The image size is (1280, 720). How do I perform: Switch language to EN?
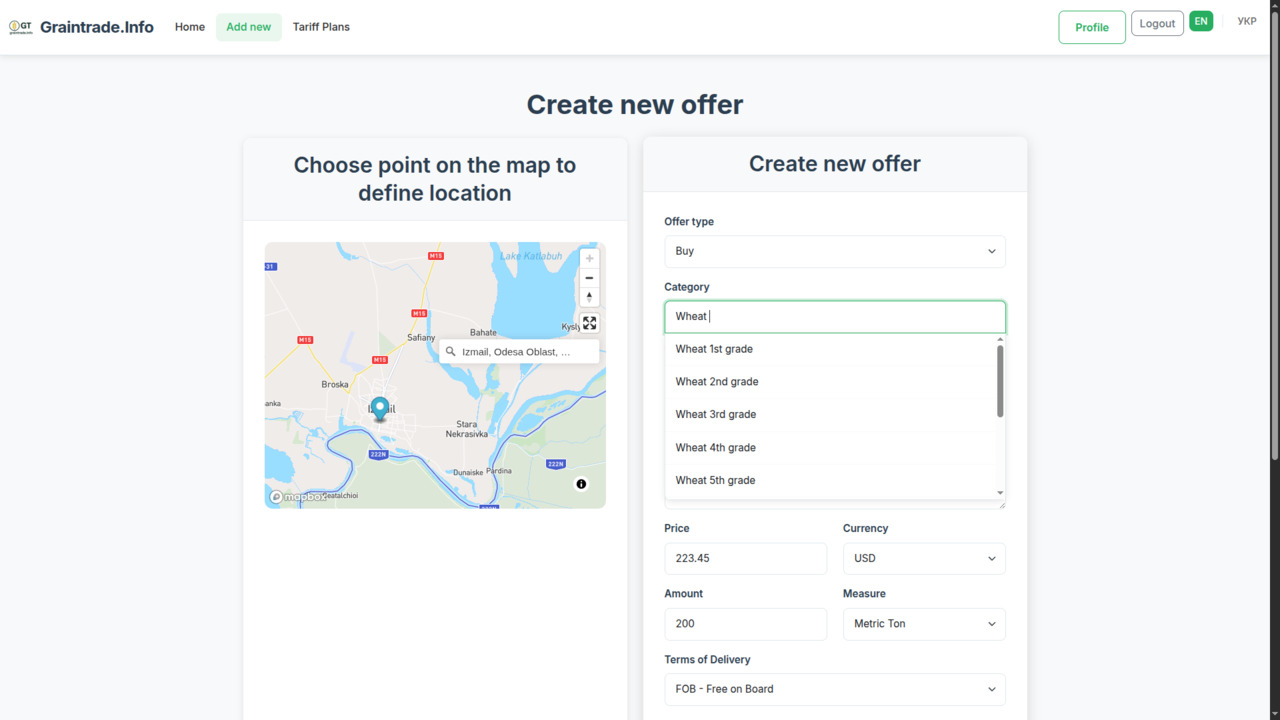[1201, 21]
